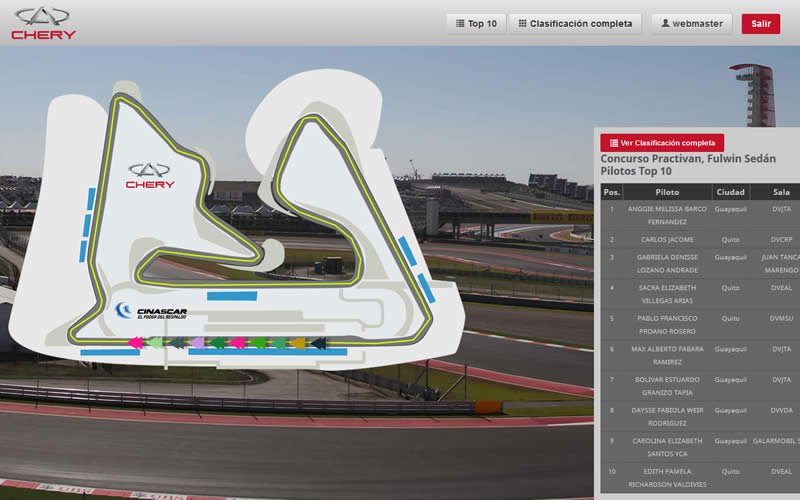Select pilot Max Alberto Fabara Ramirez row
Screen dimensions: 800x500
tap(667, 355)
